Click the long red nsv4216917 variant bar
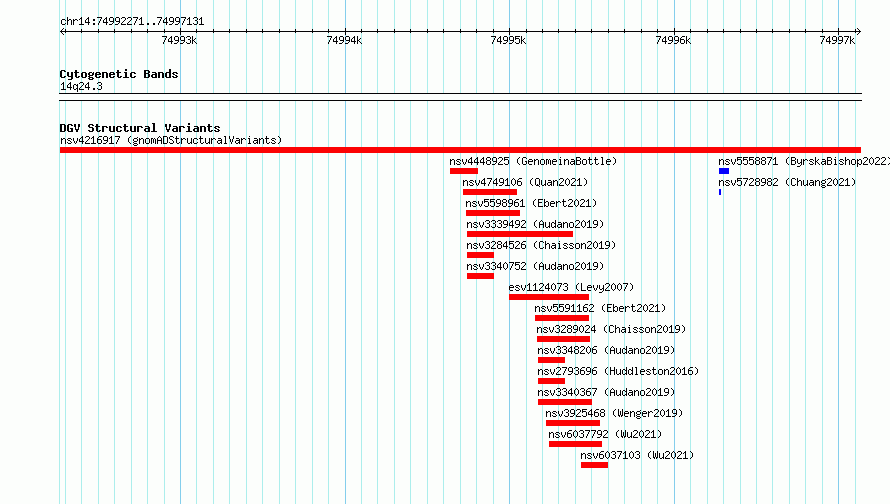Image resolution: width=890 pixels, height=504 pixels. coord(460,150)
